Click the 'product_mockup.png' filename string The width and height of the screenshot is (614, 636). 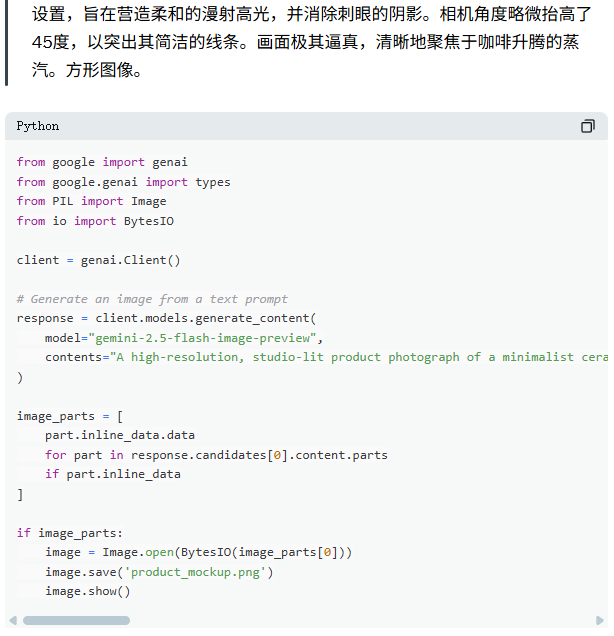198,572
